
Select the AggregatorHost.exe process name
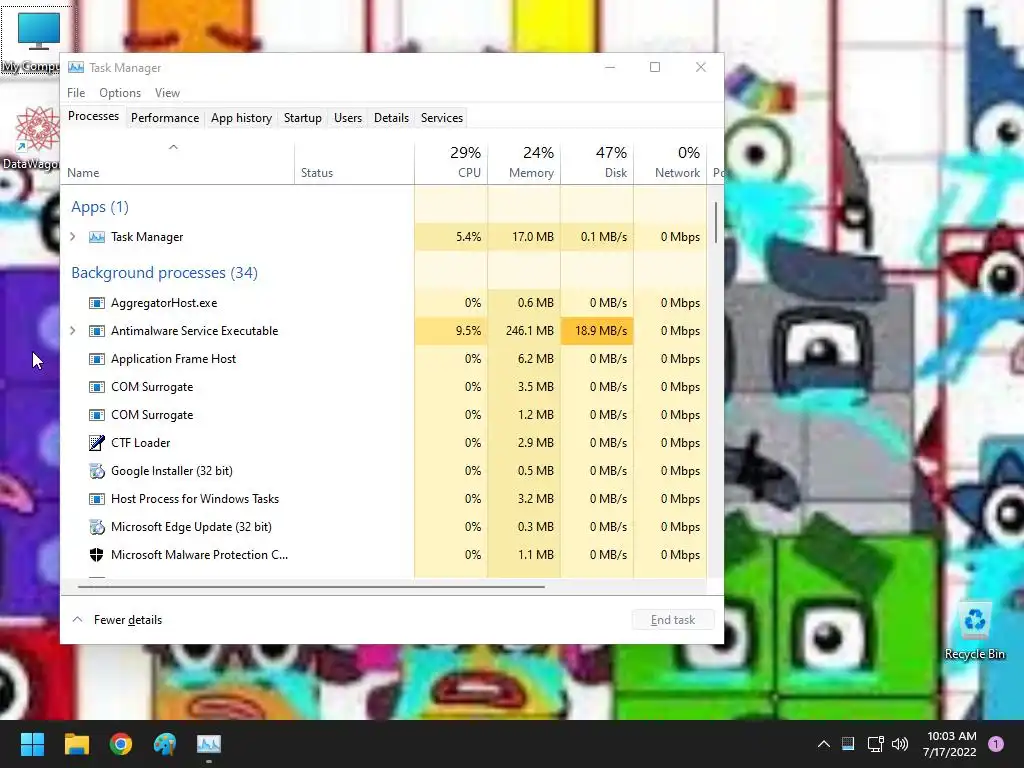tap(164, 302)
